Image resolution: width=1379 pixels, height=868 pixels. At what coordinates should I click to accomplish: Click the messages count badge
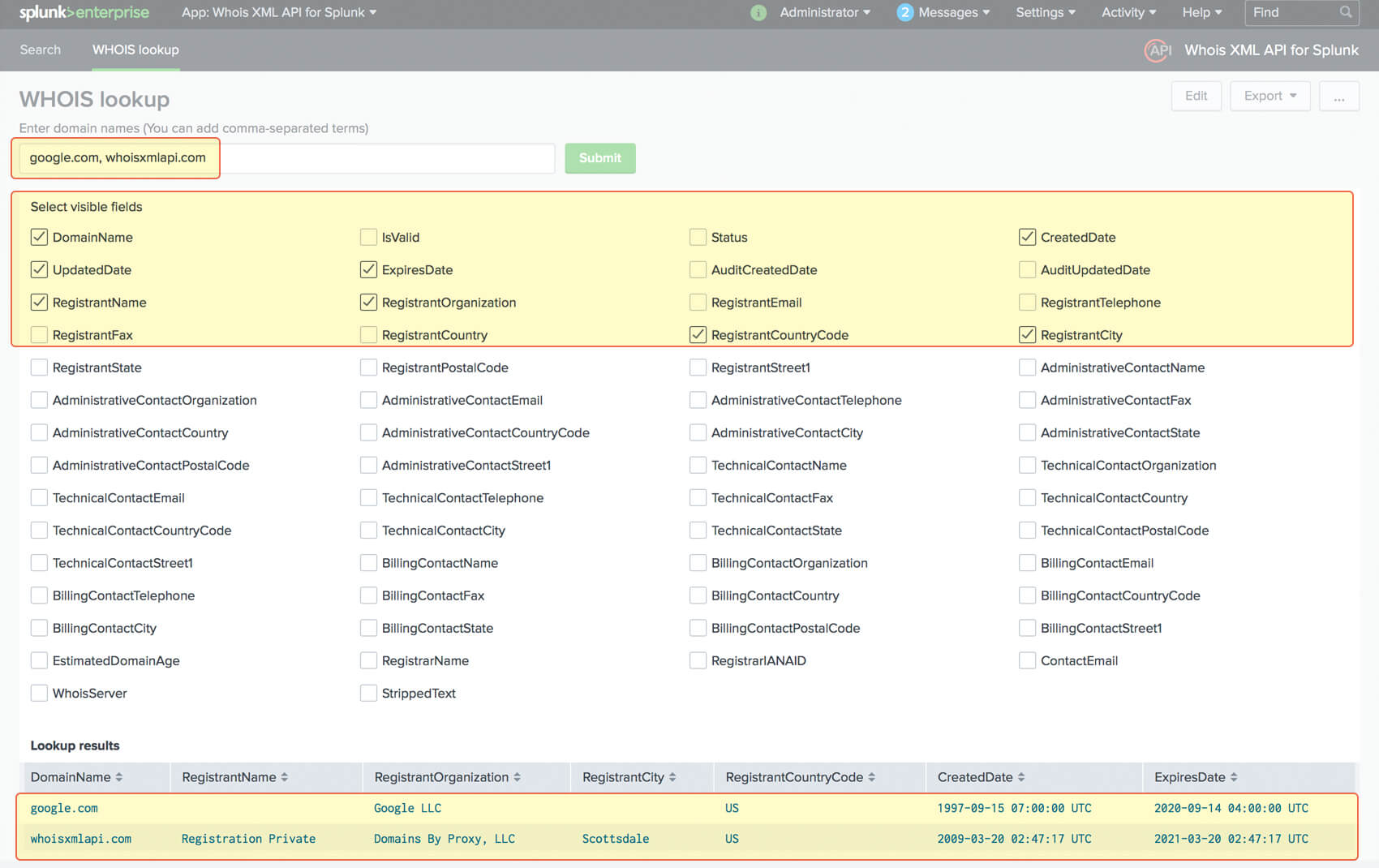[905, 12]
